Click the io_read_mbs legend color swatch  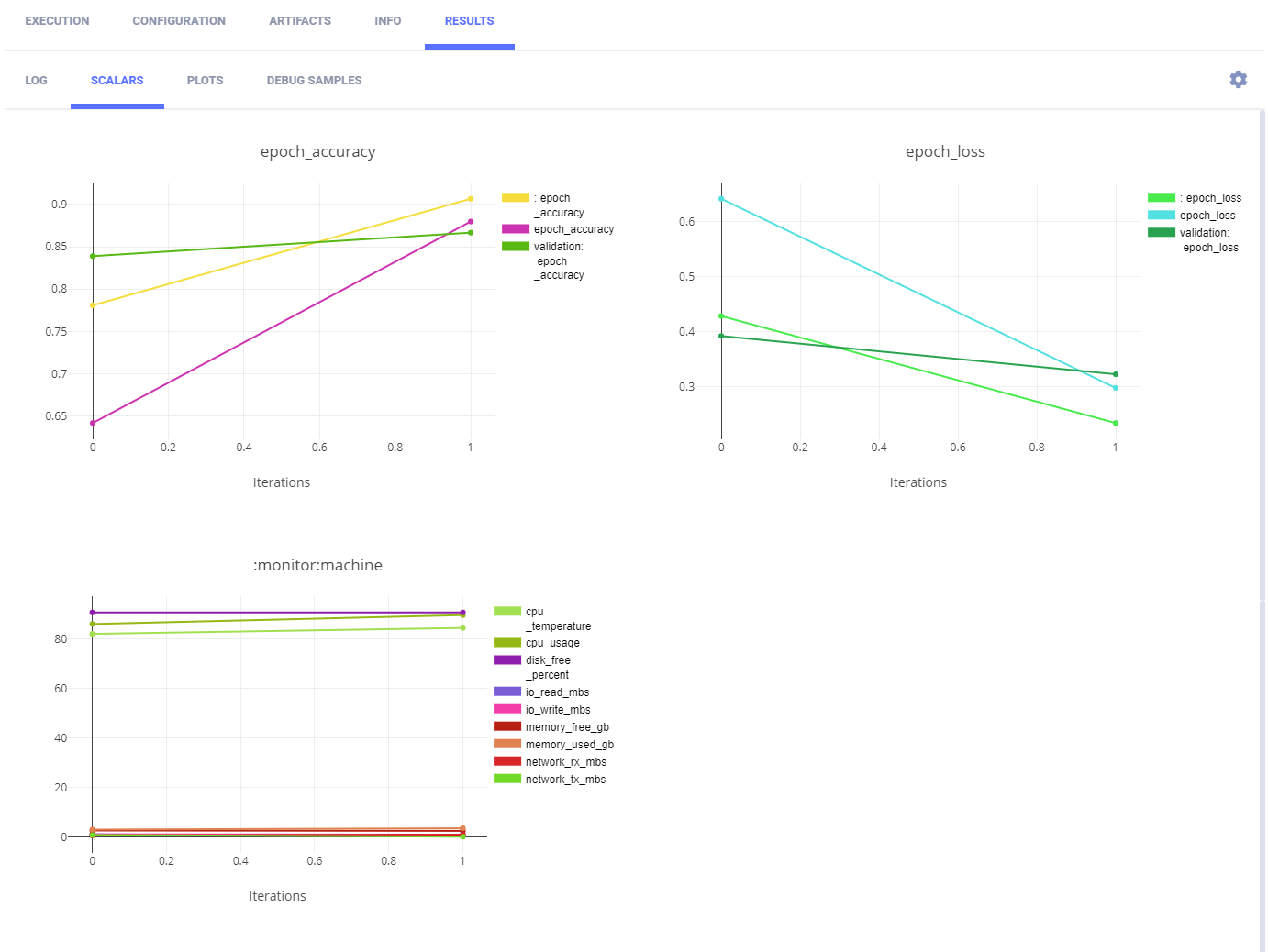[x=507, y=692]
